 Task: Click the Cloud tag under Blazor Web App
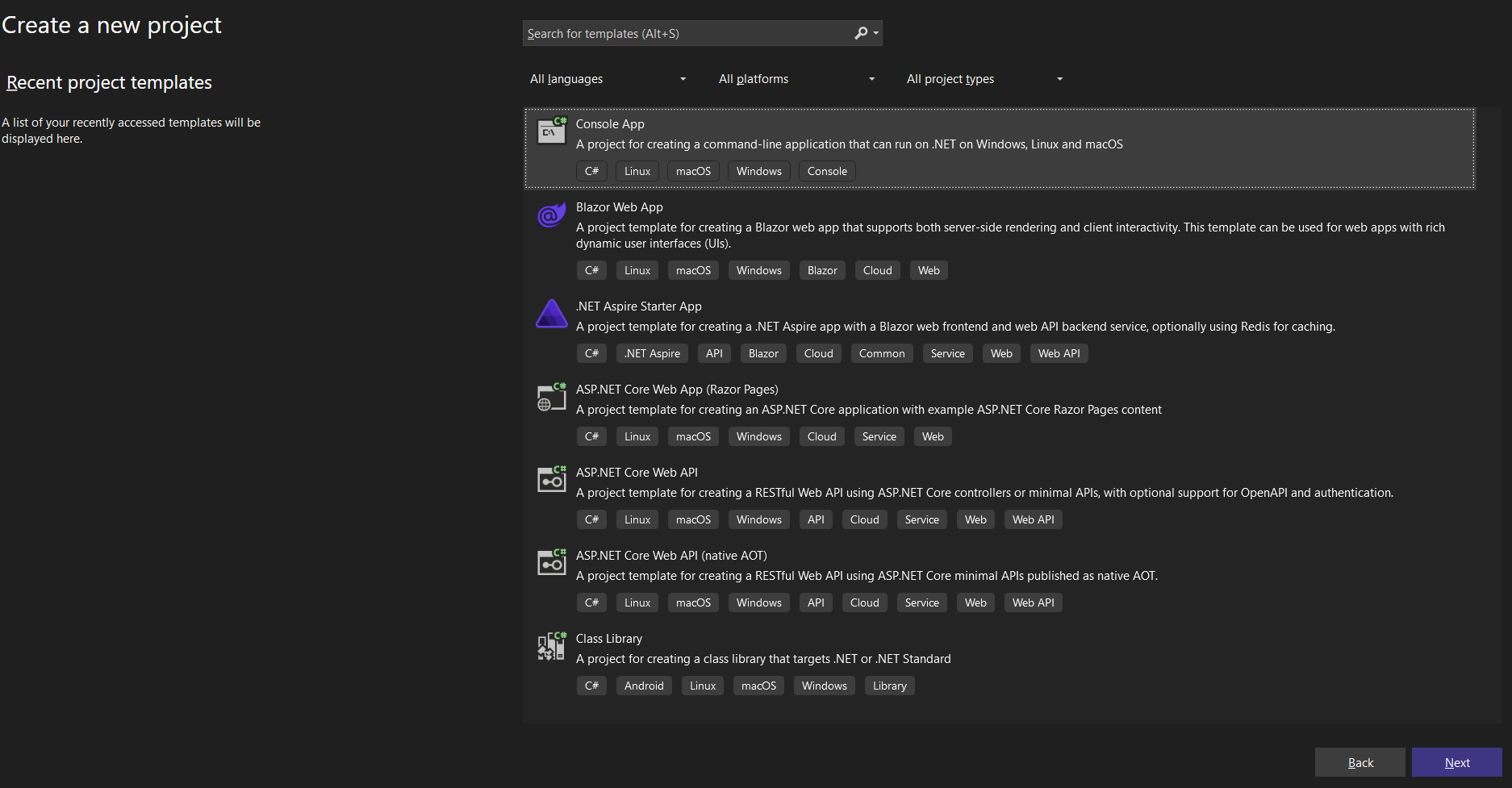pyautogui.click(x=877, y=270)
